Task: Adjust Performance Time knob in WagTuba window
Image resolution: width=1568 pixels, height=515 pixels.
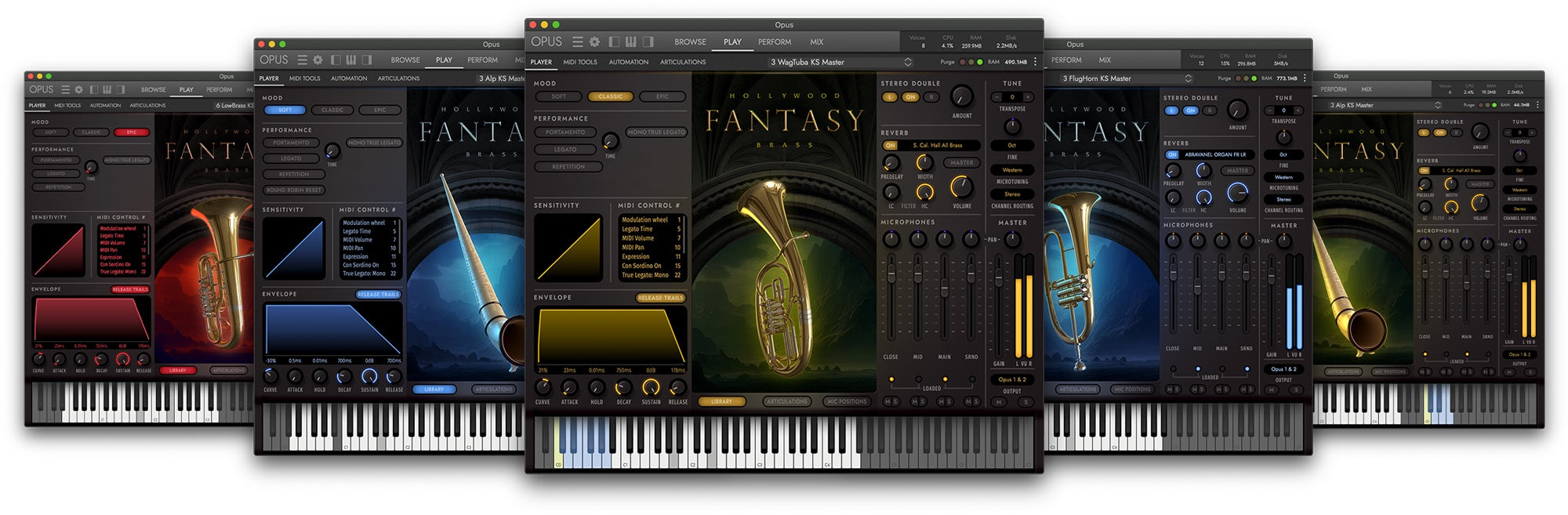Action: coord(610,141)
